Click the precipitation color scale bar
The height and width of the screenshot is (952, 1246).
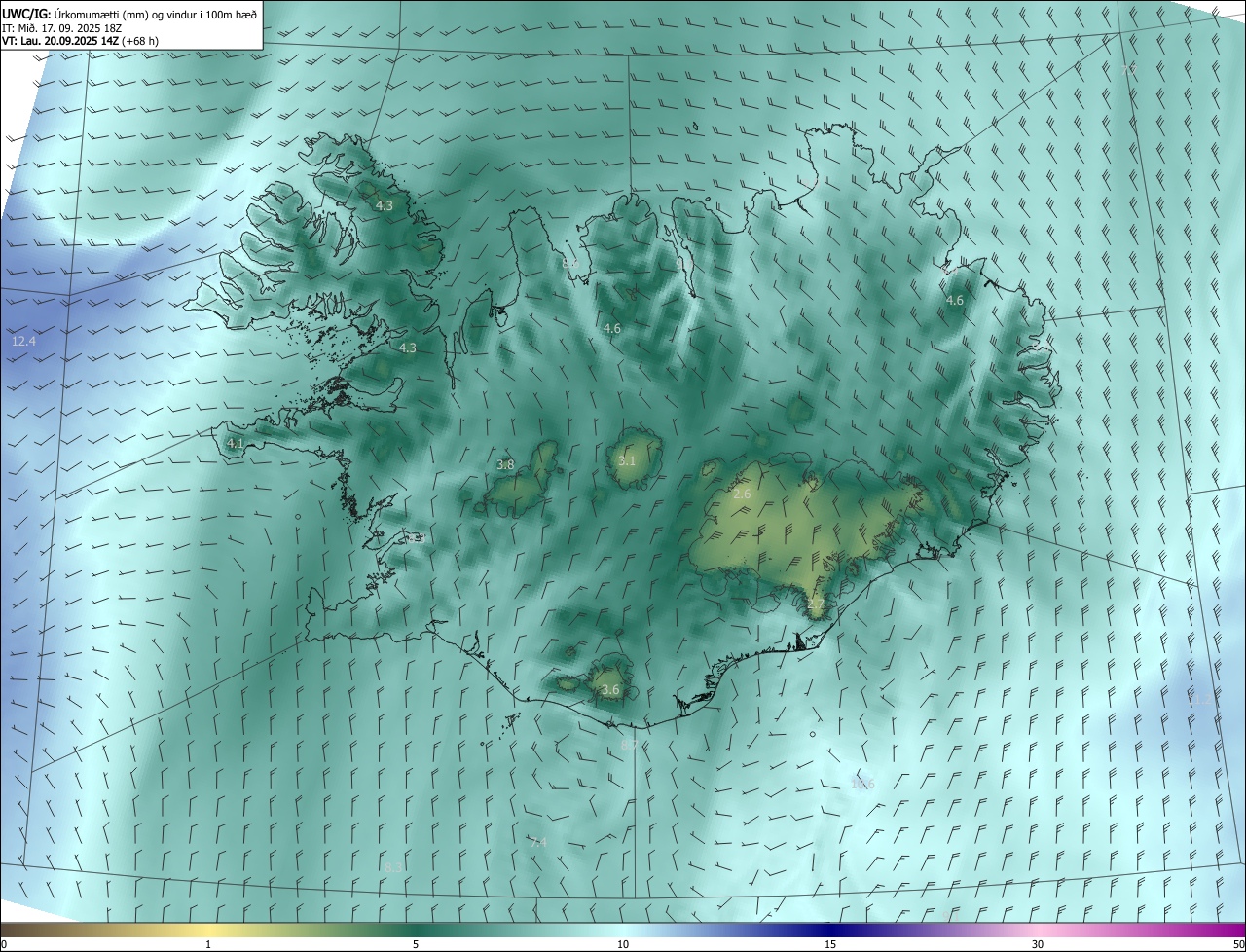pos(623,931)
